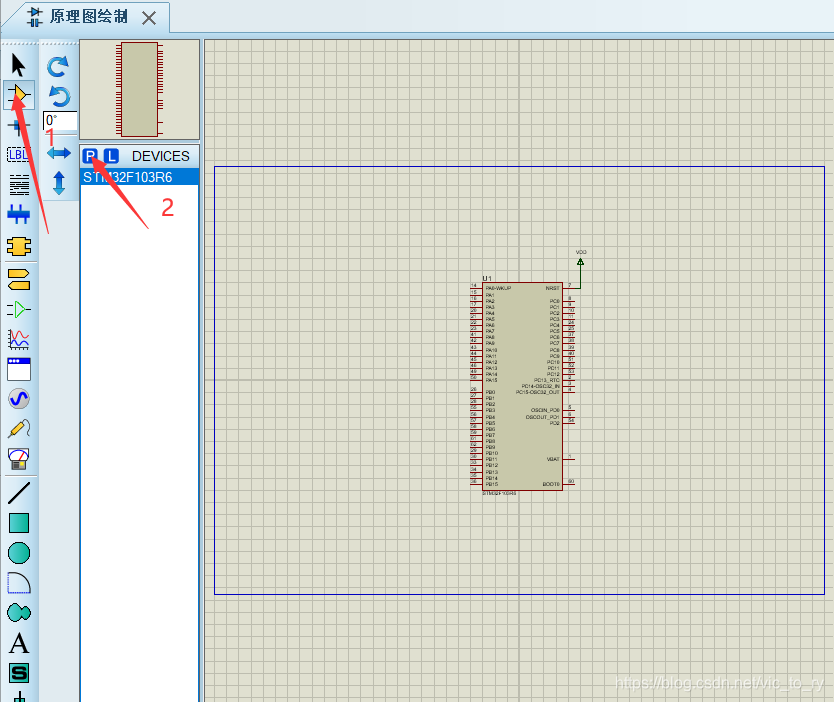Click the DEVICES panel header label
The image size is (834, 702).
(161, 156)
